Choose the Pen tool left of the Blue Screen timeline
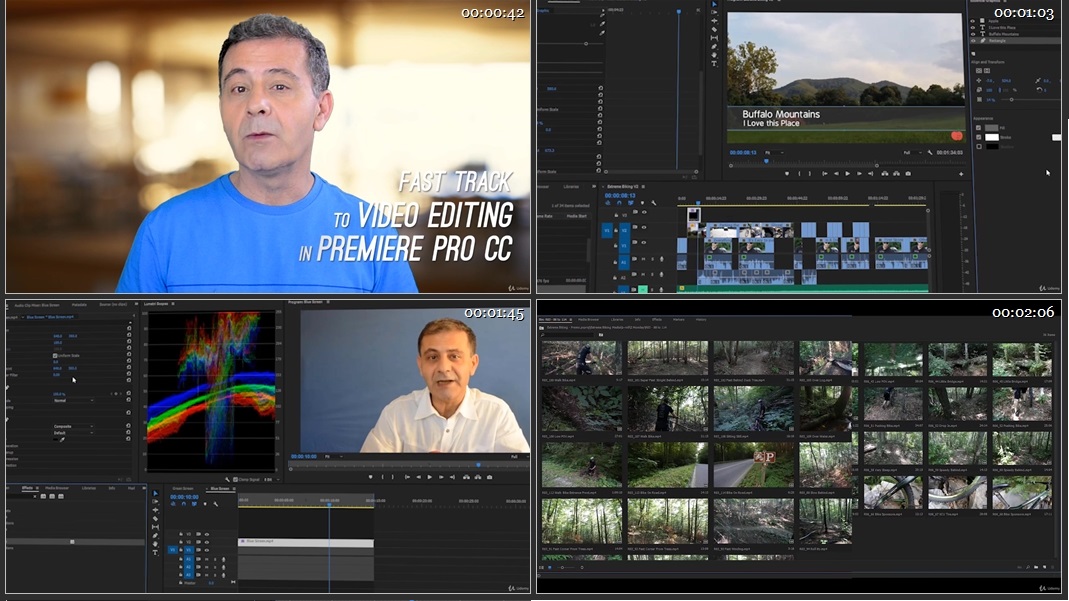This screenshot has height=601, width=1069. [155, 536]
